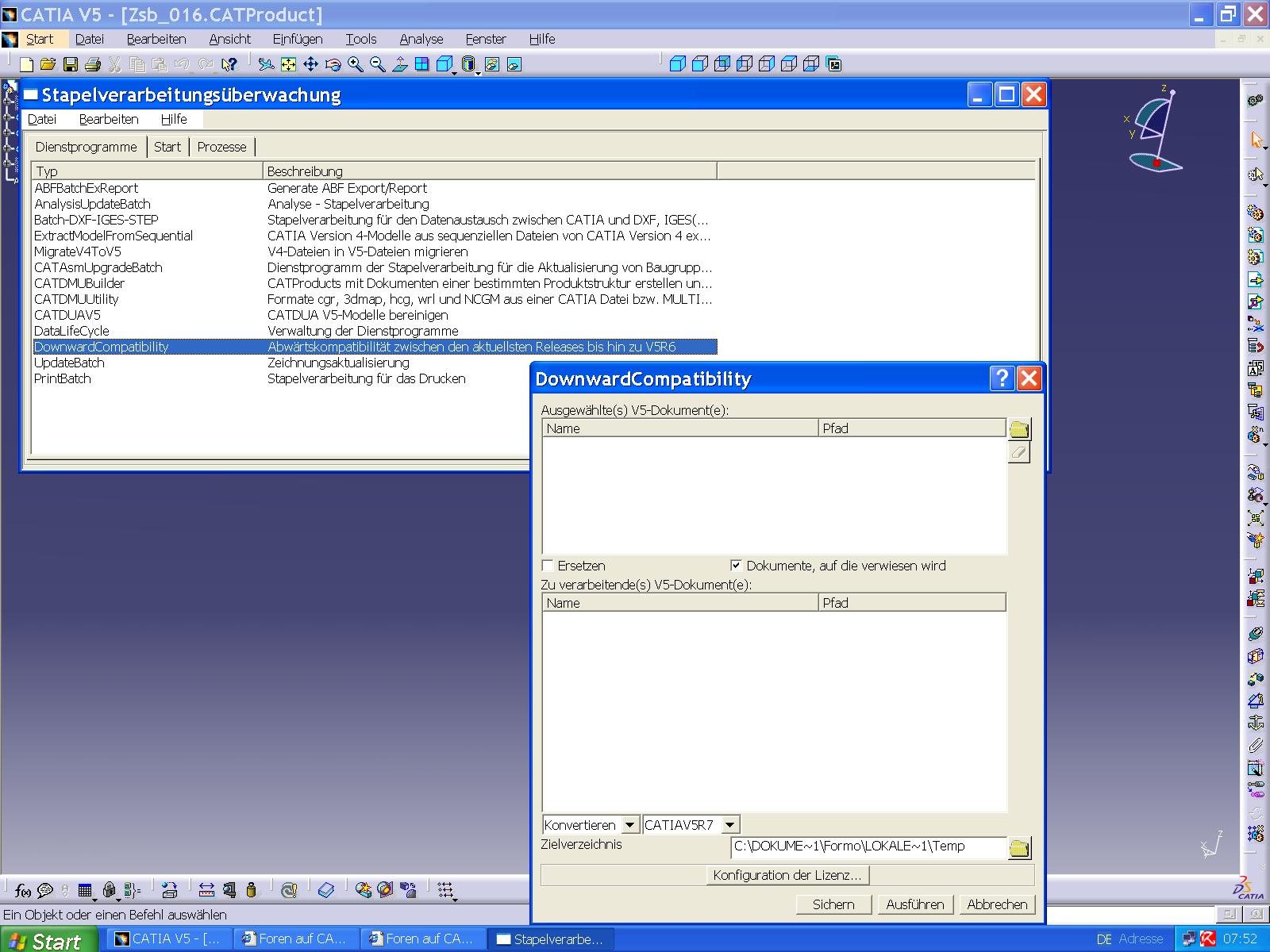Viewport: 1270px width, 952px height.
Task: Click the anchor Fix constraint icon
Action: coord(1255,722)
